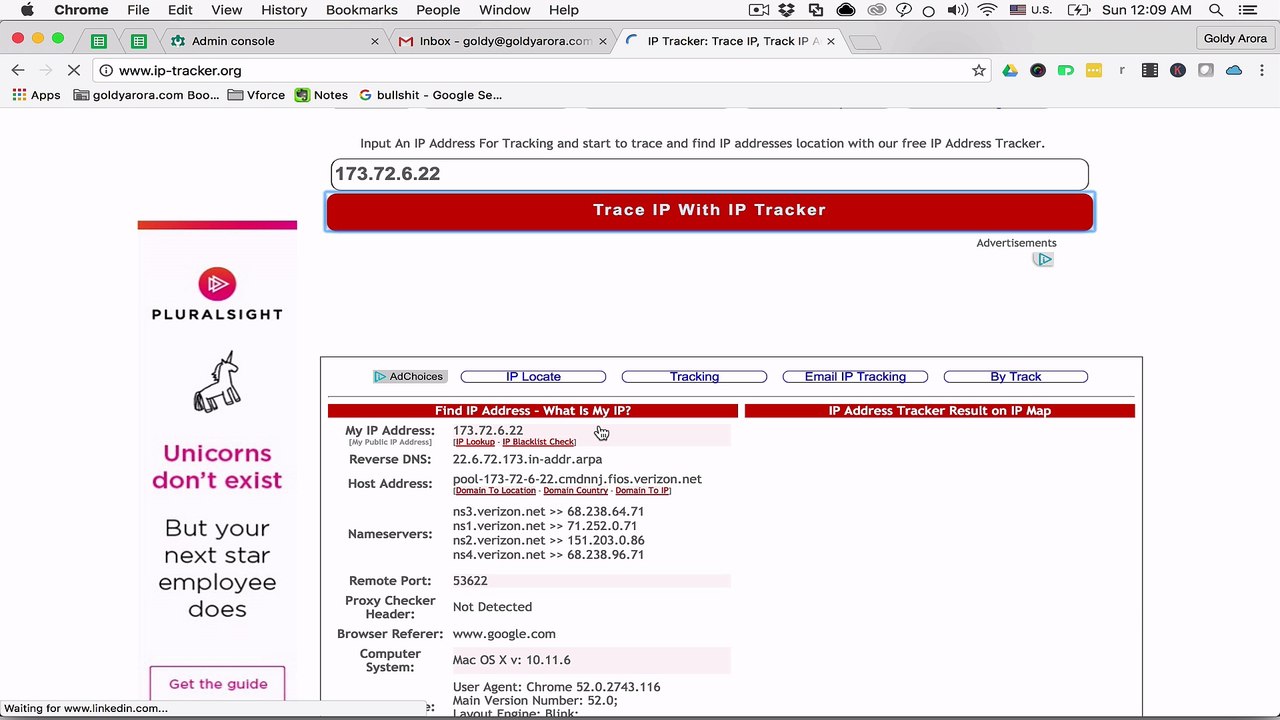The height and width of the screenshot is (720, 1280).
Task: Click the green Pushbullet extension icon
Action: point(1066,70)
